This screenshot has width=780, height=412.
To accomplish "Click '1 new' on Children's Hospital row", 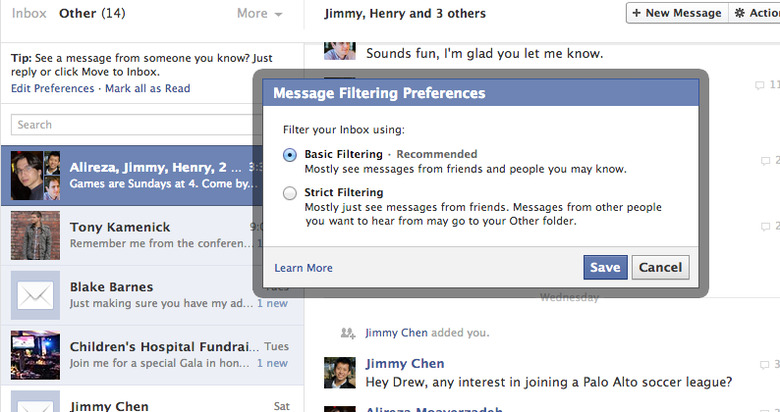I will point(272,363).
